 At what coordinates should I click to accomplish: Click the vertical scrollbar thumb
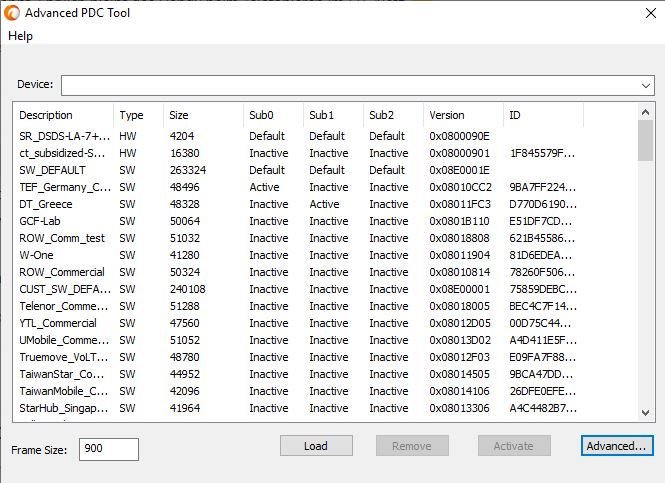[x=645, y=141]
